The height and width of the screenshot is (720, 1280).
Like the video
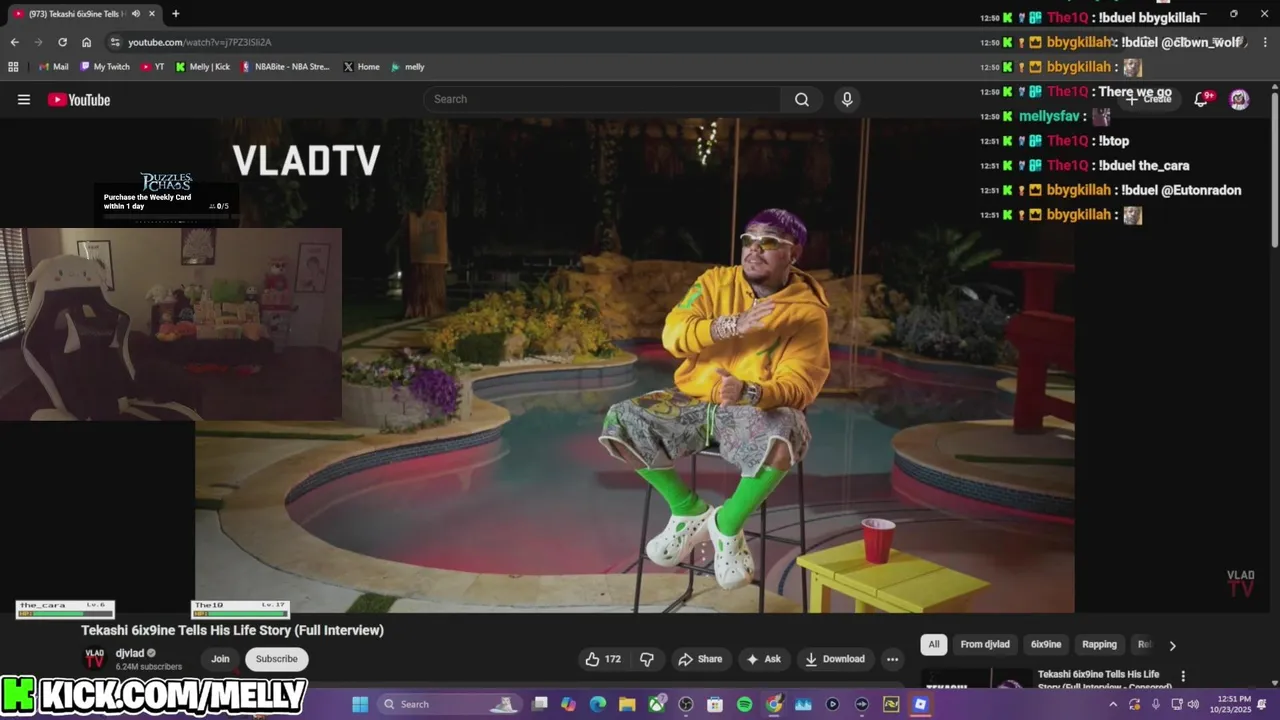click(603, 659)
